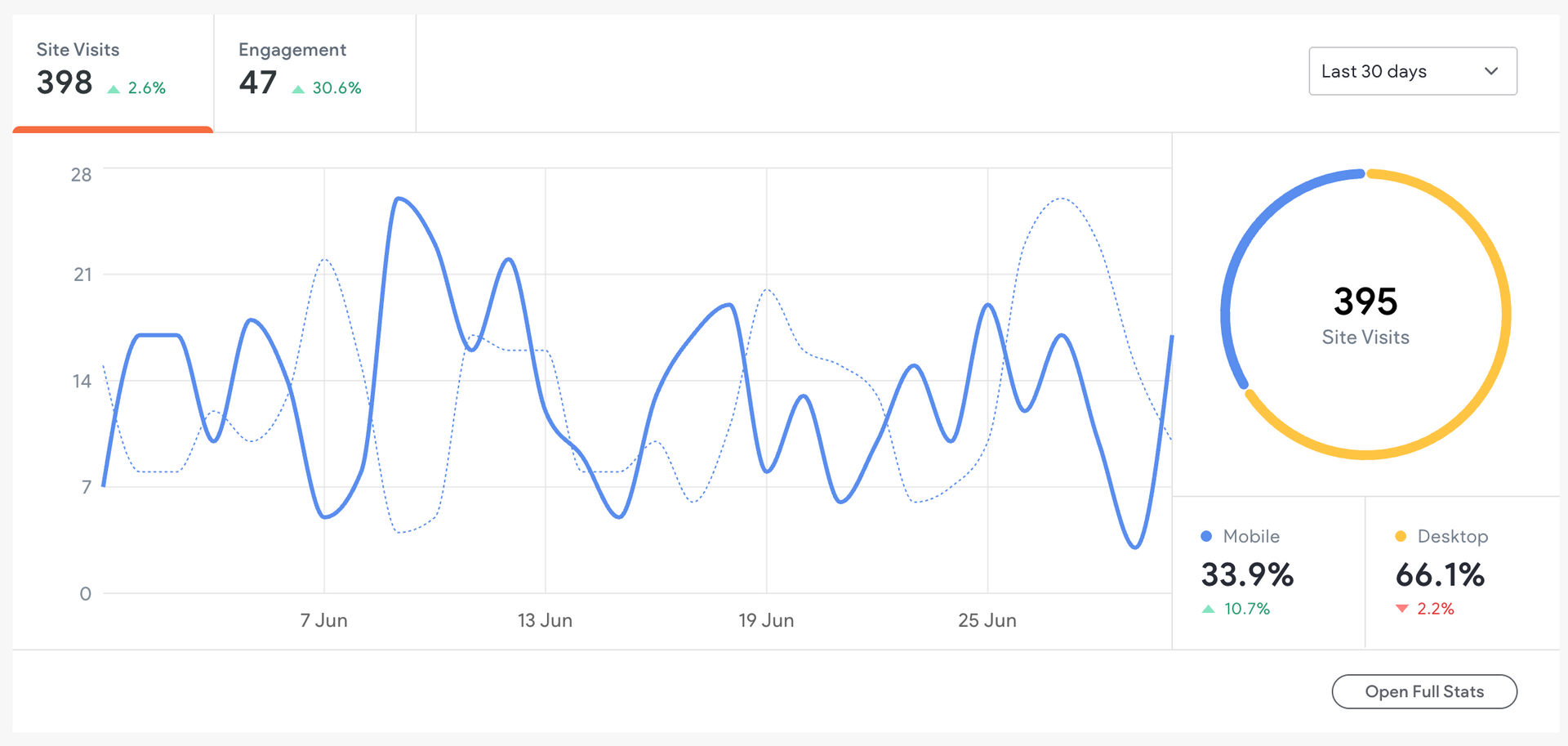Click the 395 Site Visits donut center
1568x746 pixels.
click(1365, 315)
